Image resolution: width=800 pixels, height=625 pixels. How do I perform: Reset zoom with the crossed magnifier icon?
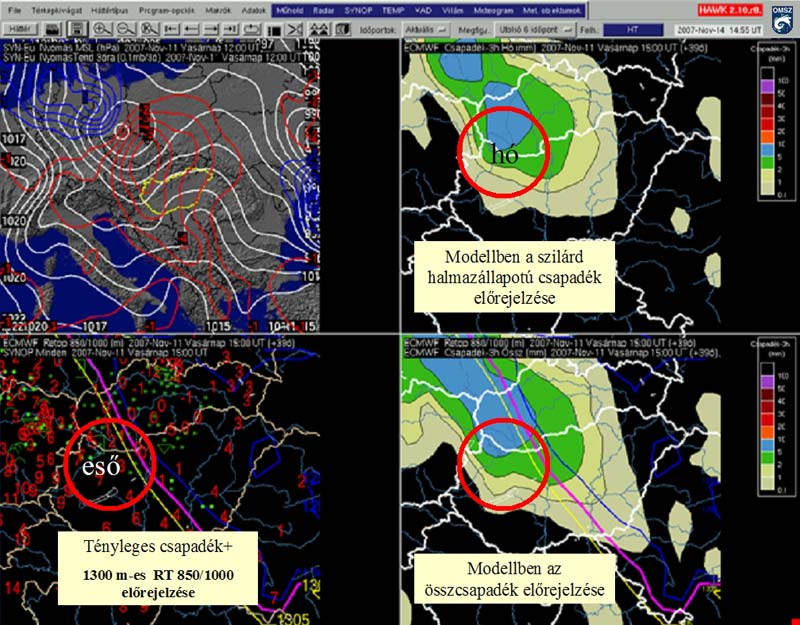148,29
